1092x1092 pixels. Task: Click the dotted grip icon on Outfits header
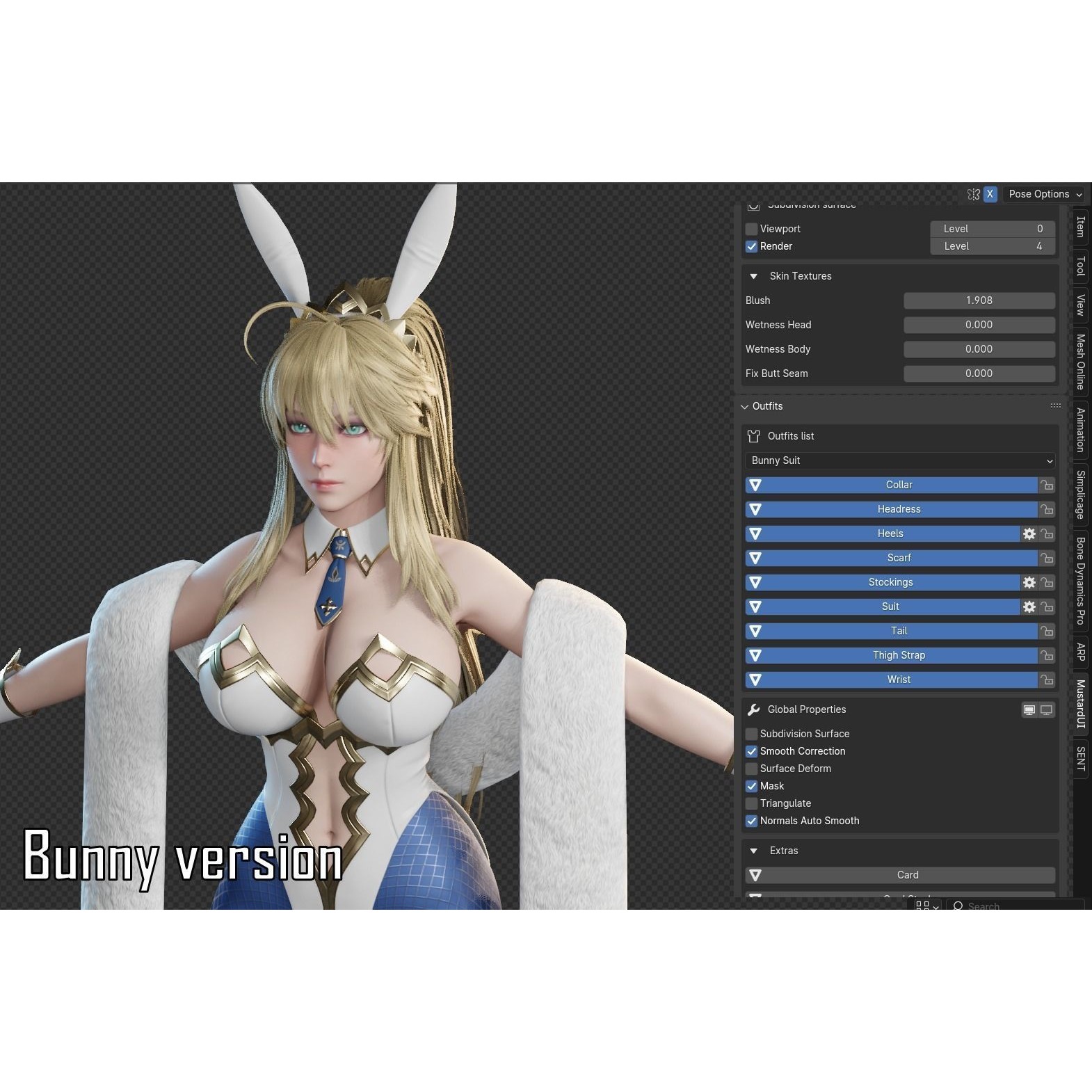coord(1055,406)
